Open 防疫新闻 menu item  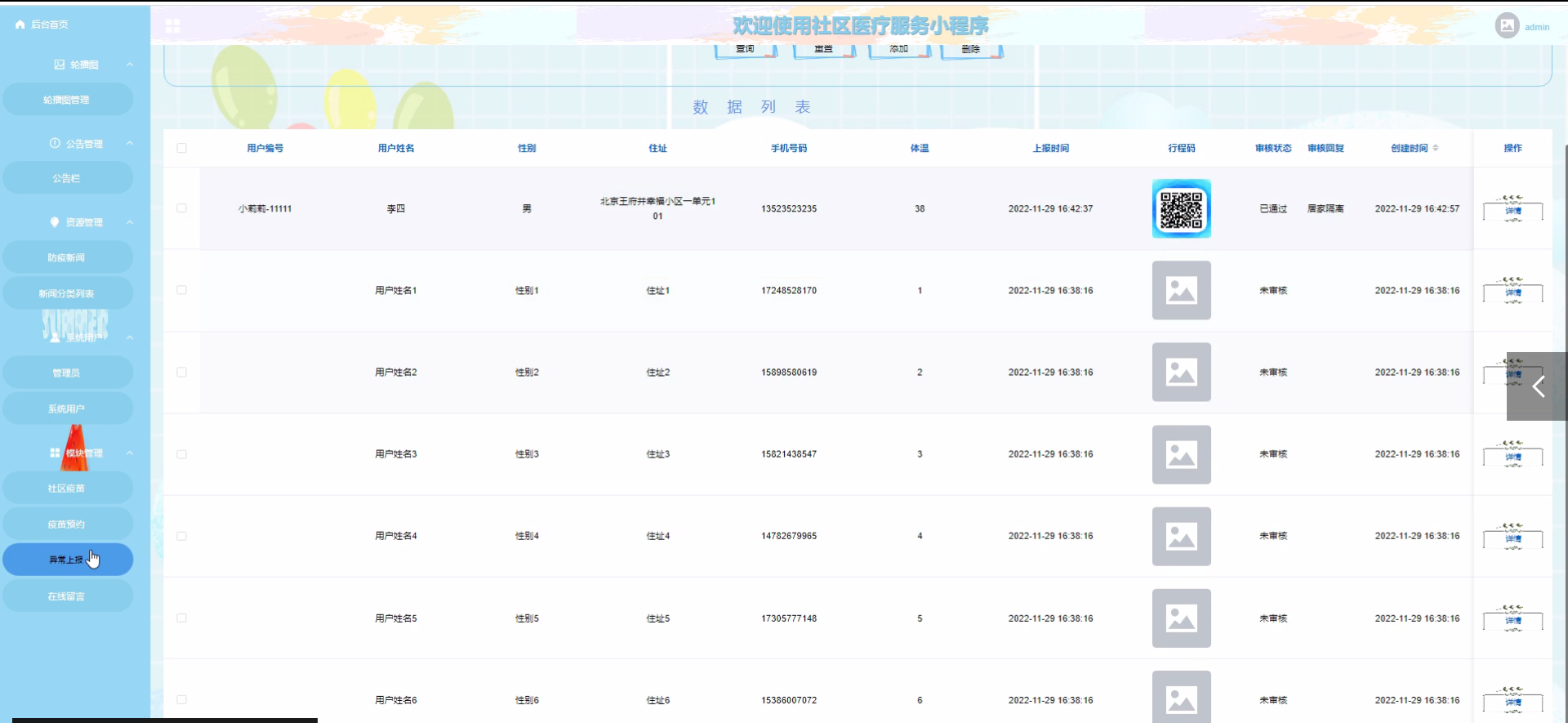coord(68,257)
